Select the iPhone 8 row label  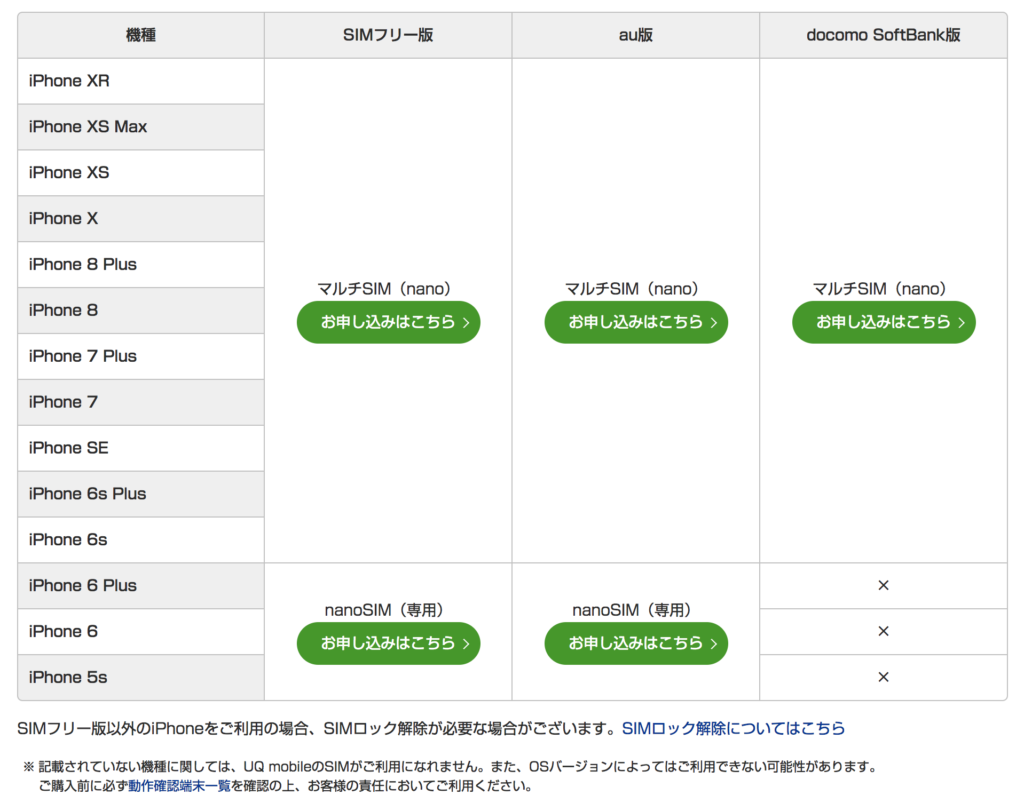[63, 310]
